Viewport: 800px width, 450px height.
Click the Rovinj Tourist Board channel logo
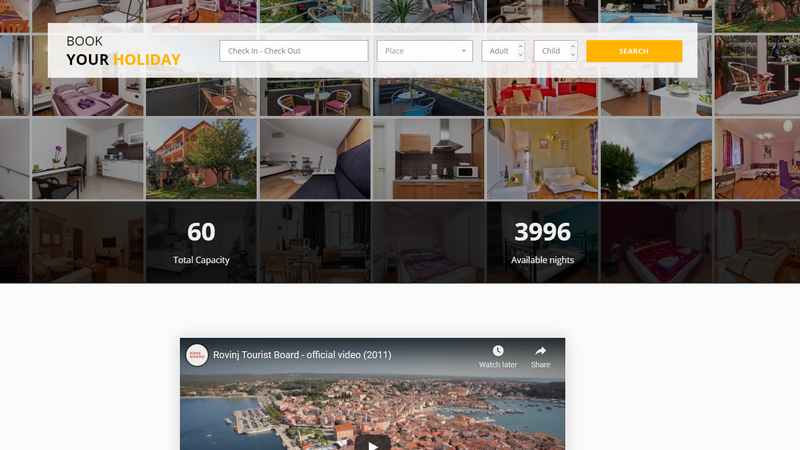tap(197, 355)
